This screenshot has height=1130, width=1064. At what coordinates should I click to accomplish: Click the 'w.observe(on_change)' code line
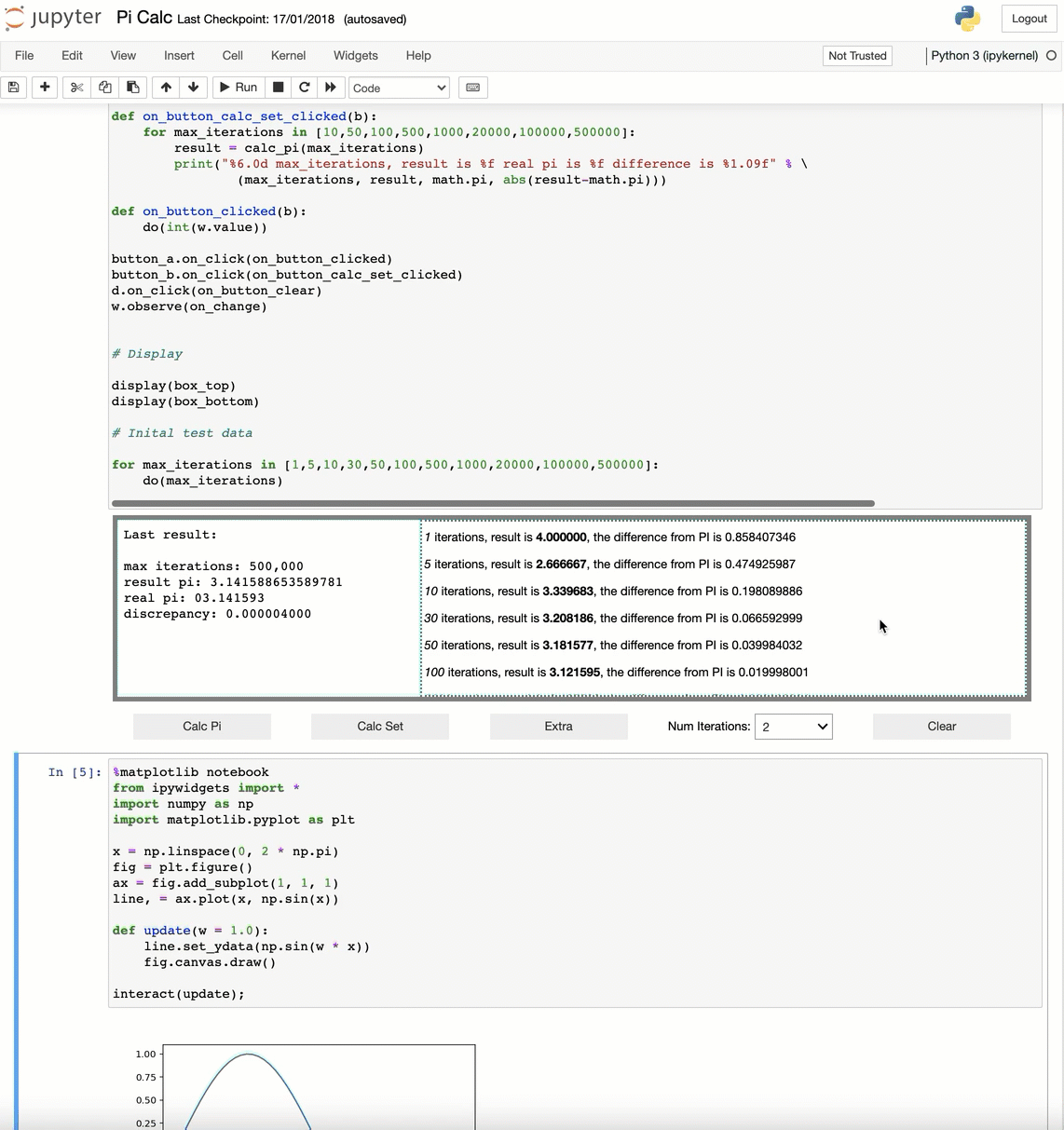[189, 306]
